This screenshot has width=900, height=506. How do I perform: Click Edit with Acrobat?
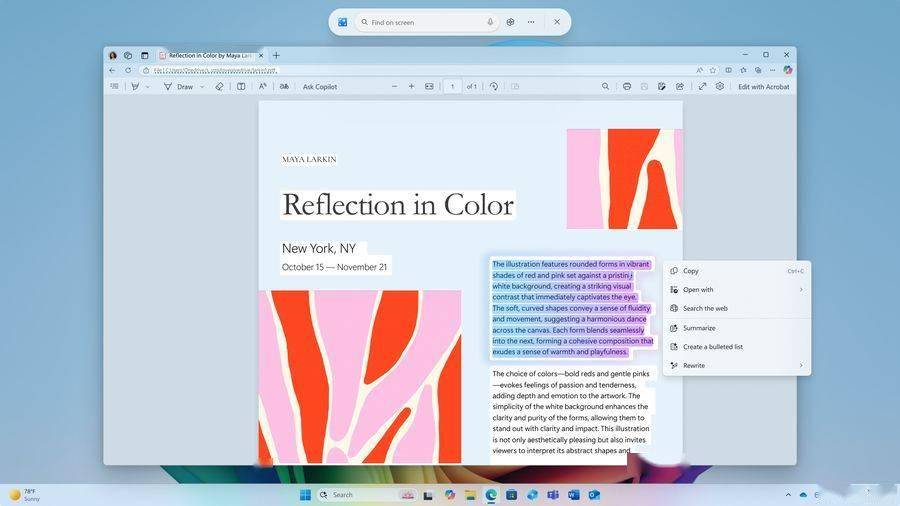point(763,87)
